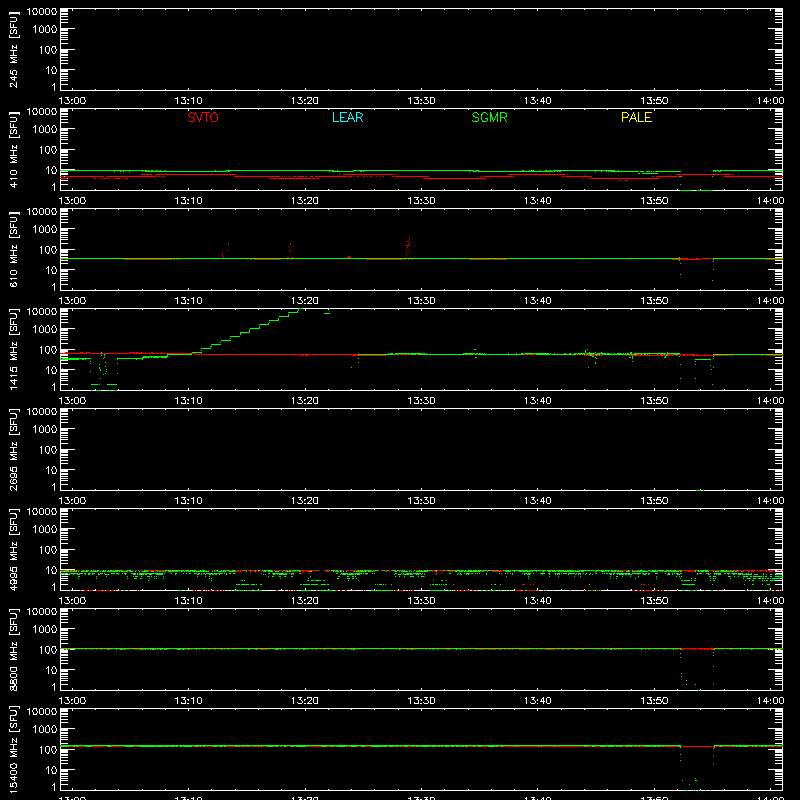Click 13:00 time label under 8800 MHz panel
Viewport: 800px width, 800px height.
[x=72, y=701]
